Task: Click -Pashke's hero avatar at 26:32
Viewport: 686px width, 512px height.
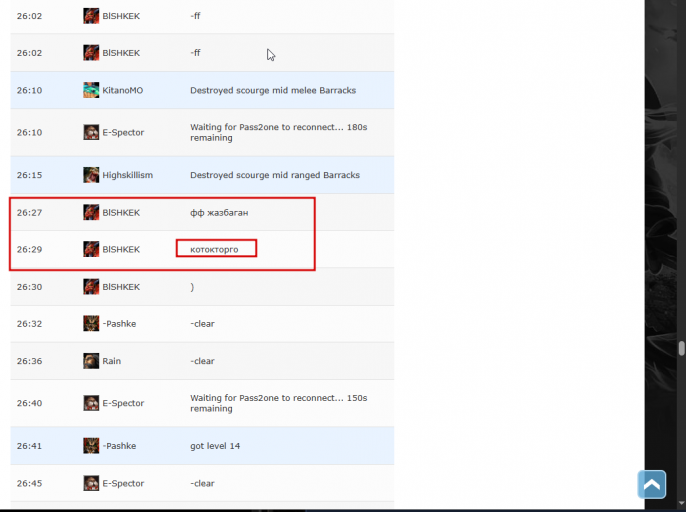Action: tap(91, 323)
